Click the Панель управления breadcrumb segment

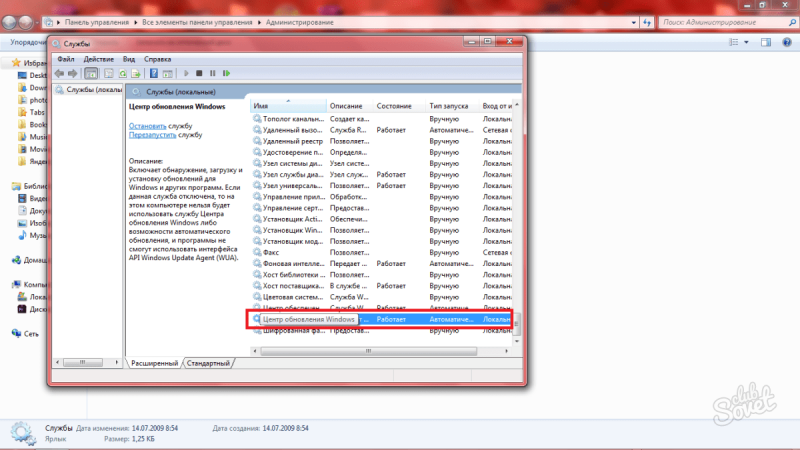click(96, 22)
